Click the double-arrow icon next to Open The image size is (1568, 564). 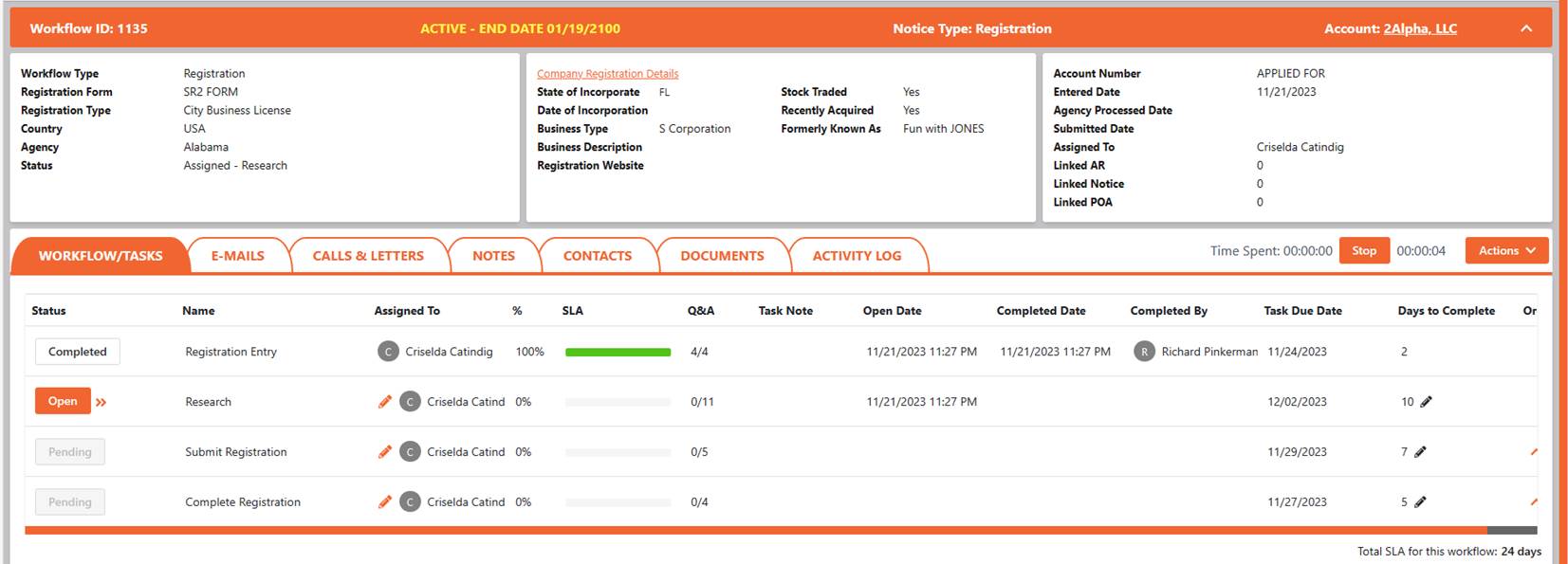[101, 403]
